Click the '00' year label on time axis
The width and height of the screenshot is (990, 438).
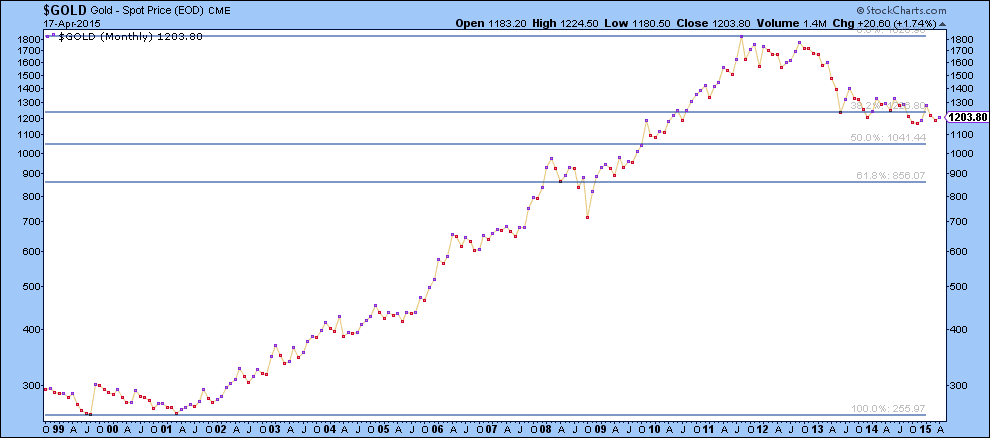point(114,429)
